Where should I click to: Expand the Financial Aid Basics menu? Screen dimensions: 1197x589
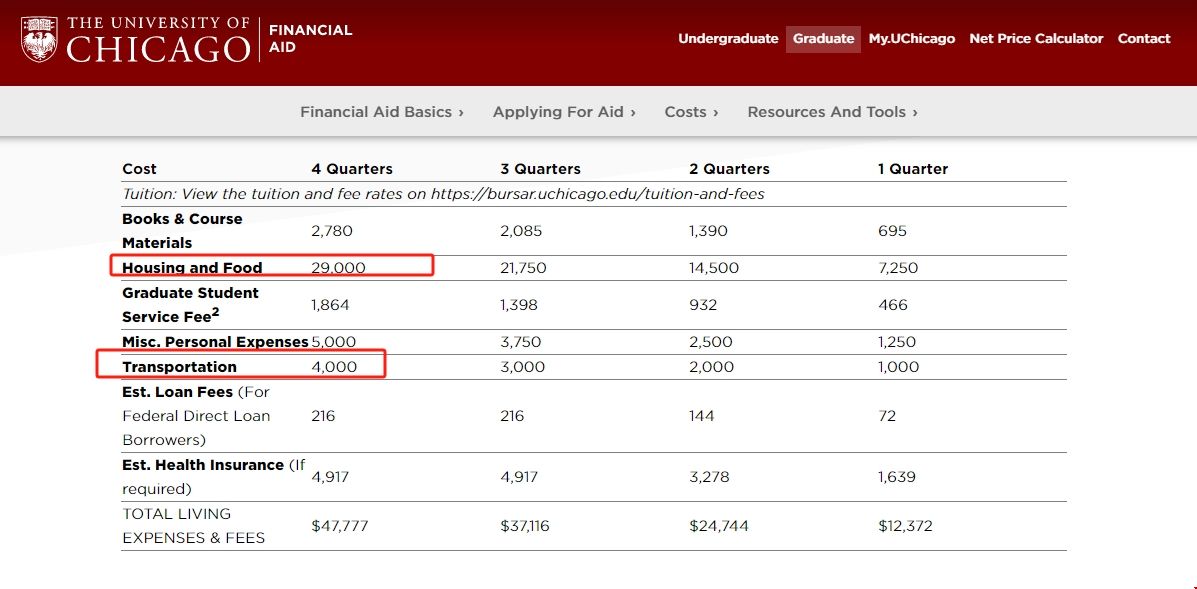pyautogui.click(x=382, y=112)
